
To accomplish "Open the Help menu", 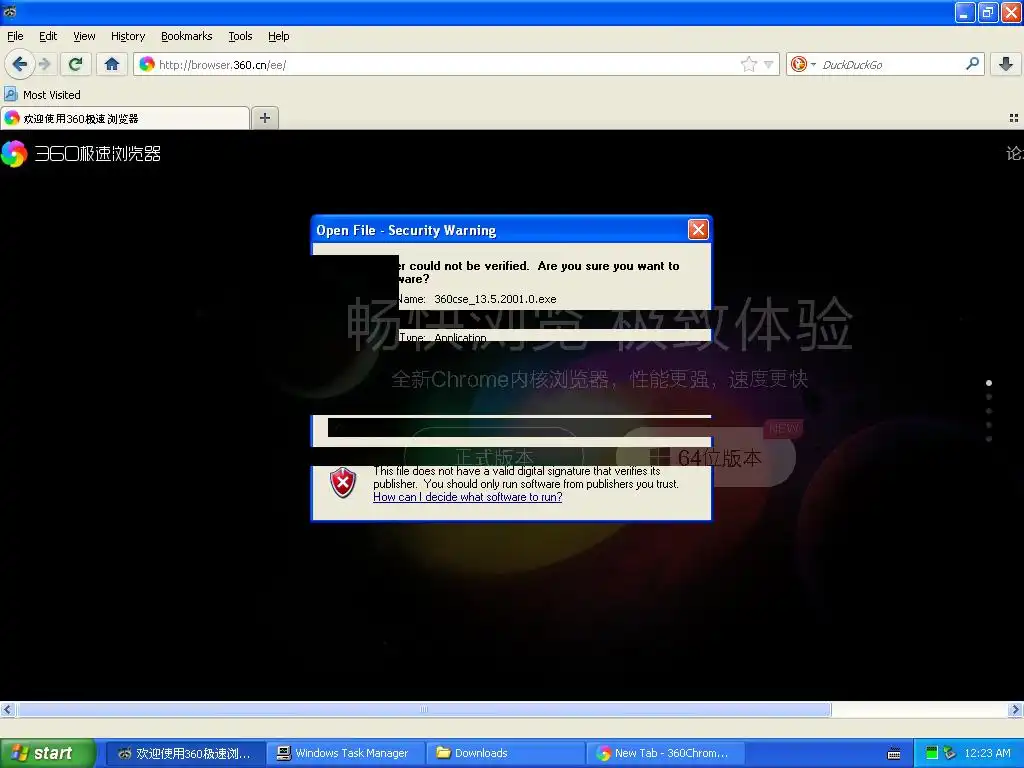I will pyautogui.click(x=278, y=36).
